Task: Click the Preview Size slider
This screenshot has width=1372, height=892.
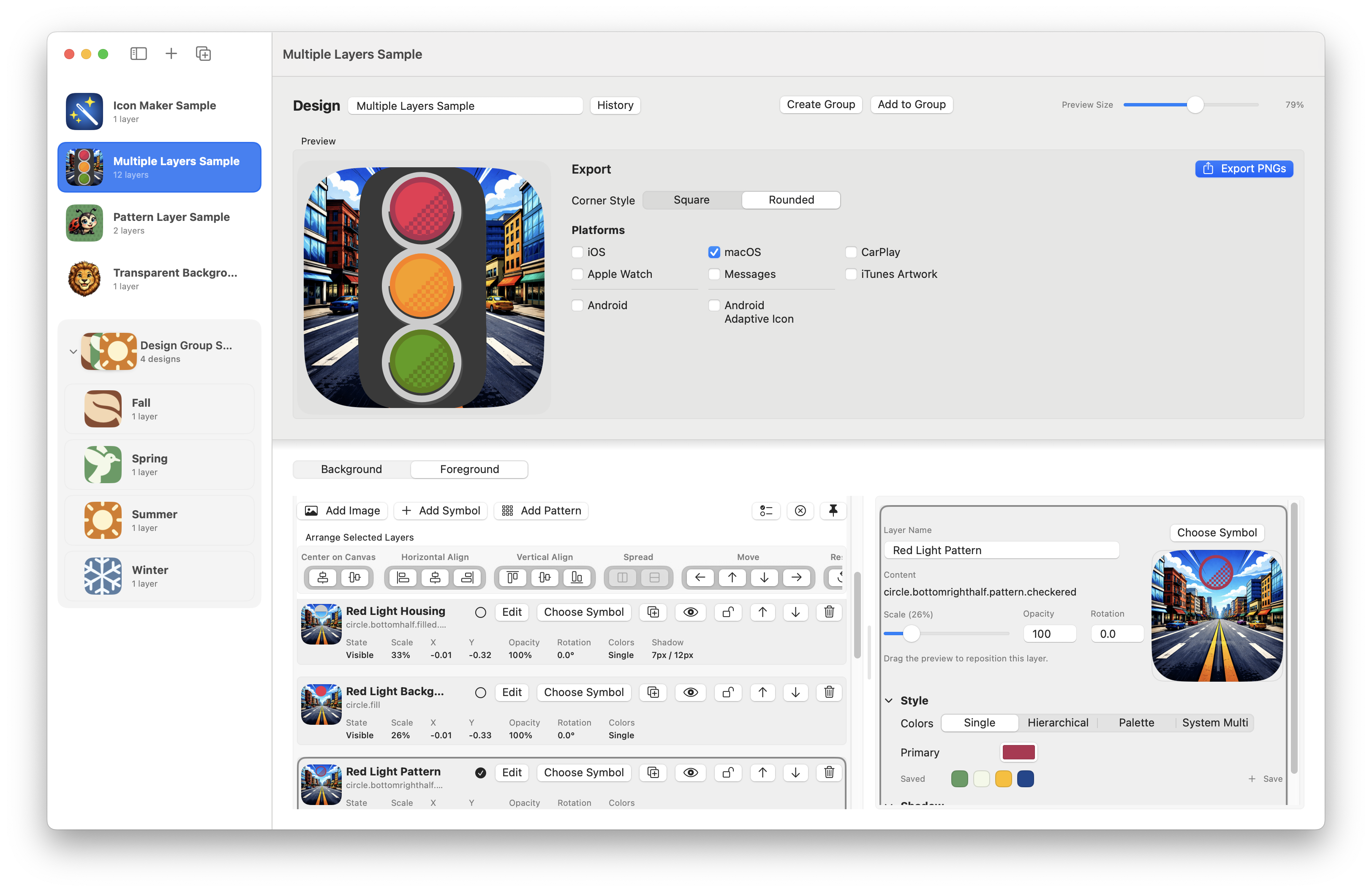Action: point(1191,105)
